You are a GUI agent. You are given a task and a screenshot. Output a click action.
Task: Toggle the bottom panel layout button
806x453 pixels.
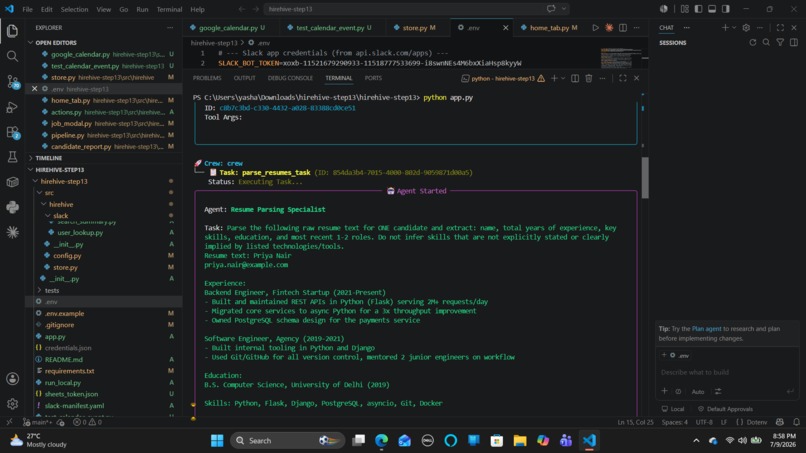712,9
